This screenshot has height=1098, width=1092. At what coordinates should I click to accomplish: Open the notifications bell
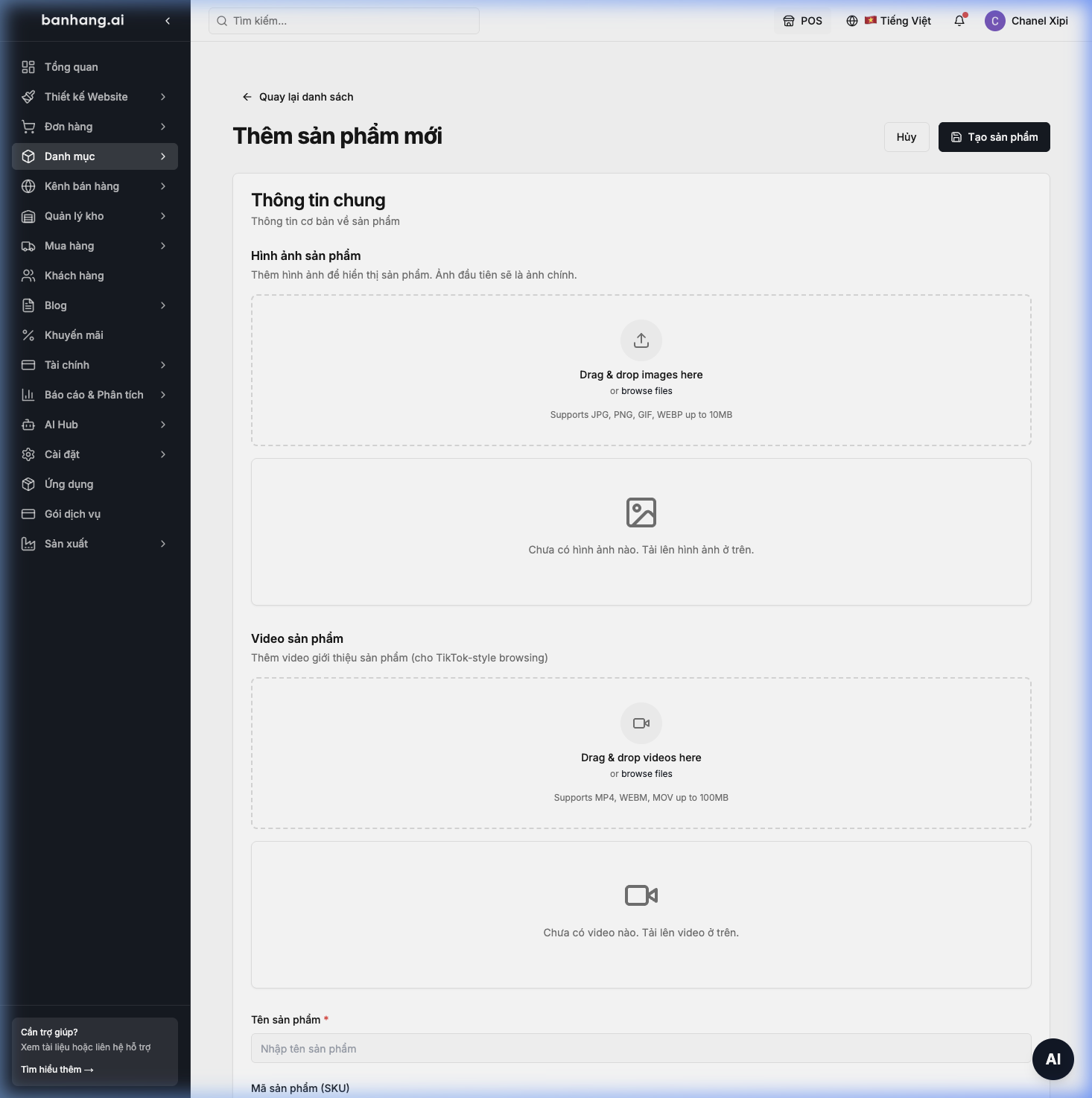(959, 21)
